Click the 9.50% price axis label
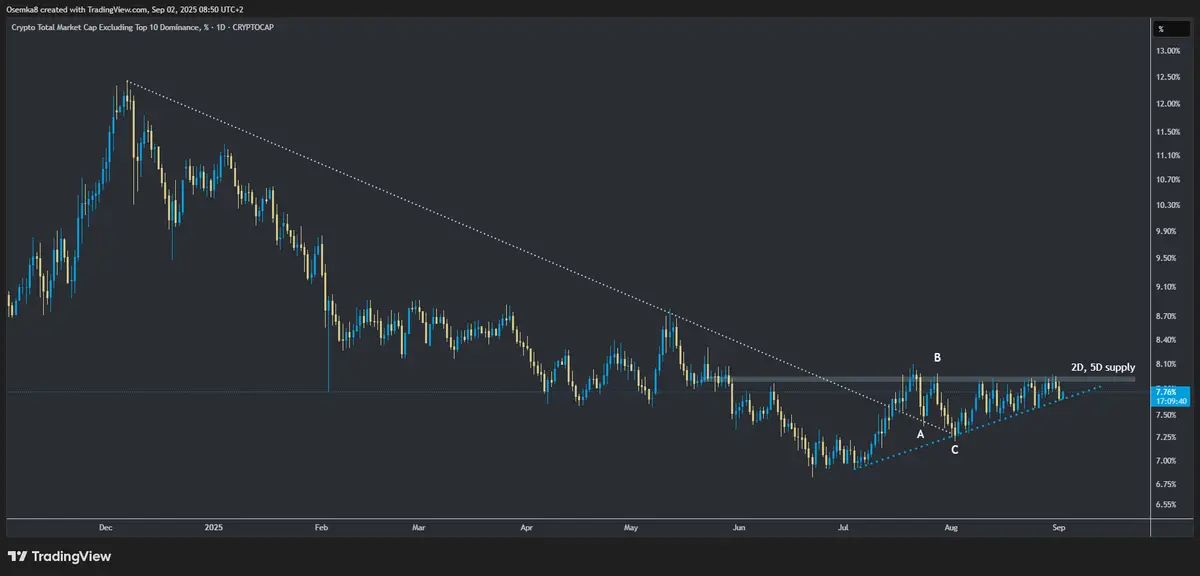 [1166, 258]
